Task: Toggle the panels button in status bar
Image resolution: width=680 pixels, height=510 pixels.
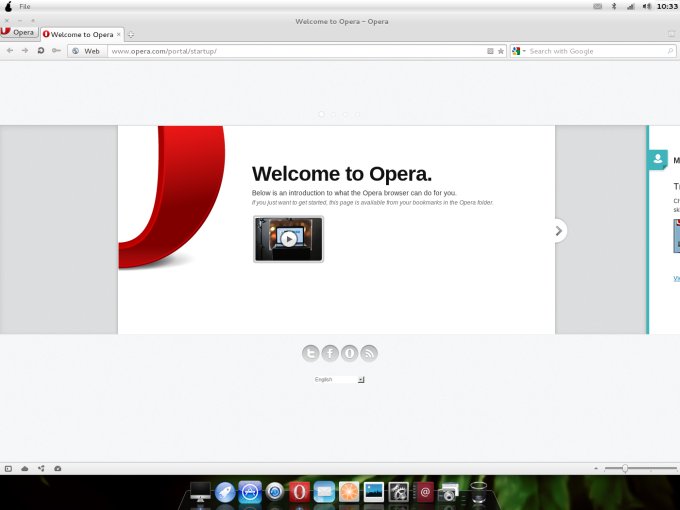Action: click(8, 468)
